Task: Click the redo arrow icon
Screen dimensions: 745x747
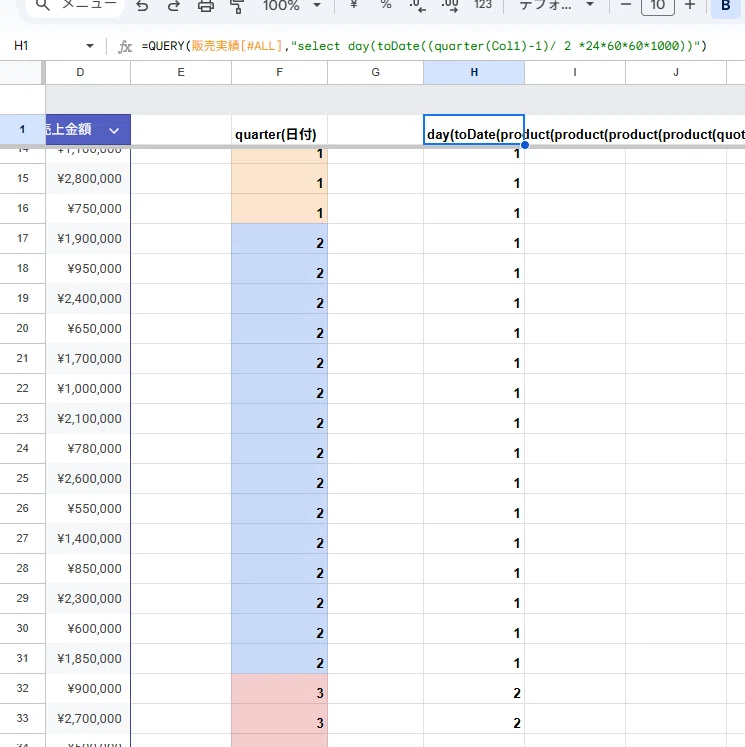Action: [x=174, y=6]
